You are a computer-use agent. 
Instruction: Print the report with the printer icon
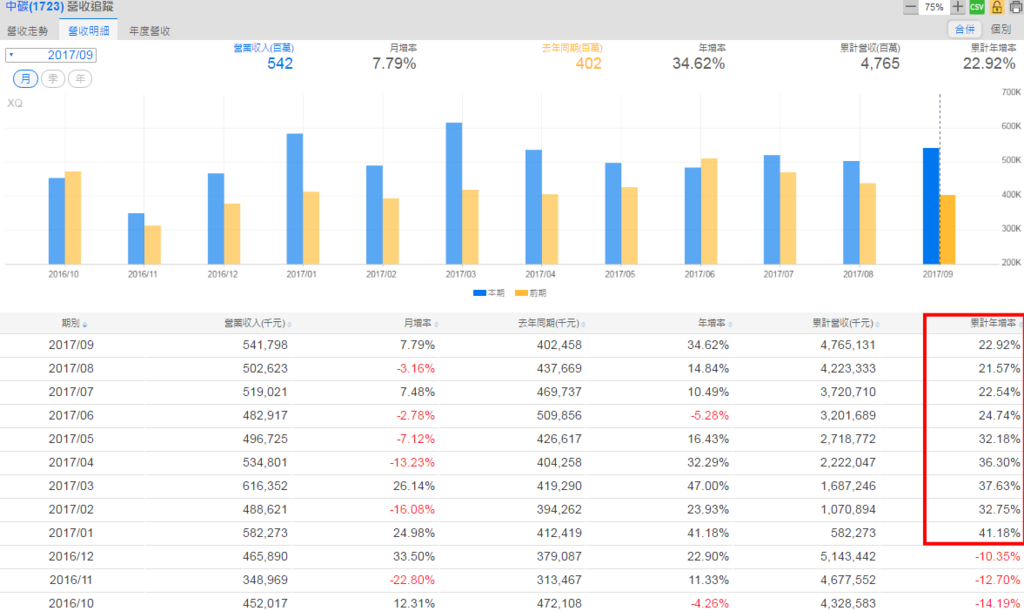pos(1016,7)
